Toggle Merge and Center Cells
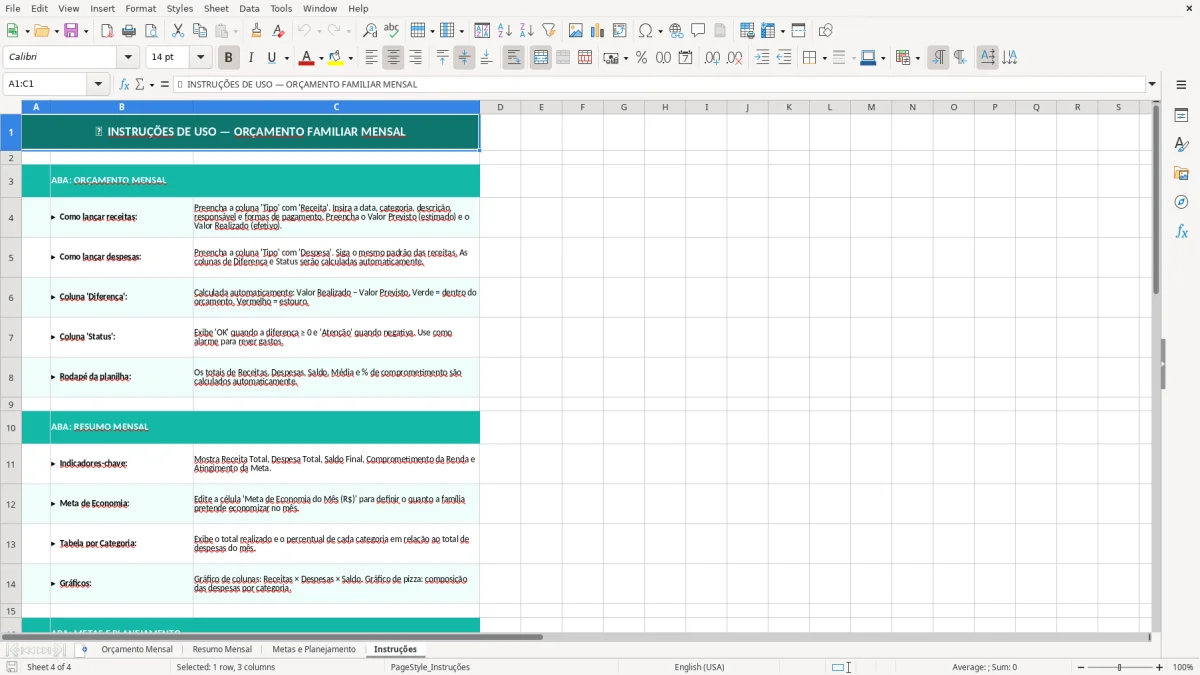 coord(541,58)
